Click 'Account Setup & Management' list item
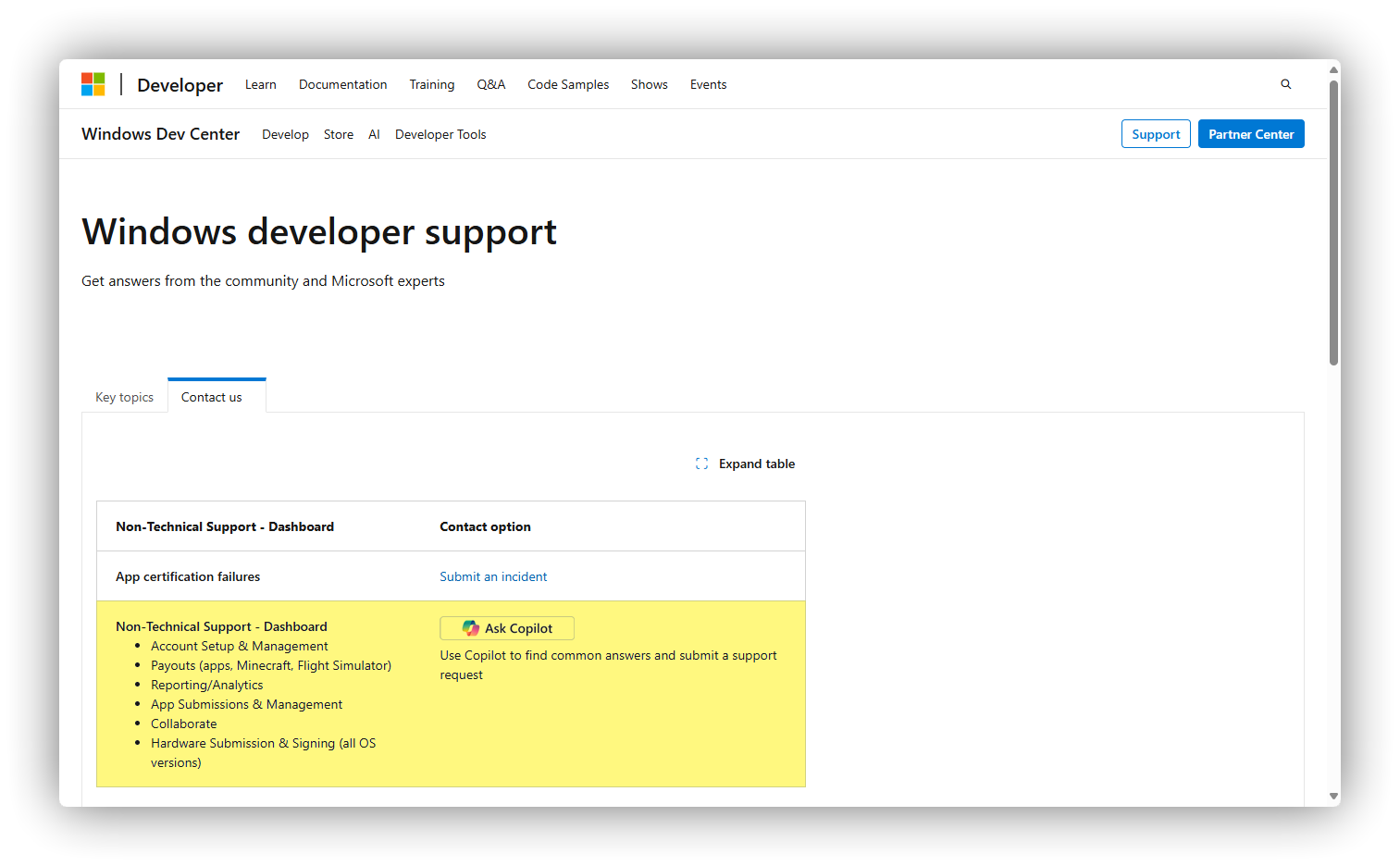Viewport: 1400px width, 866px height. tap(240, 646)
